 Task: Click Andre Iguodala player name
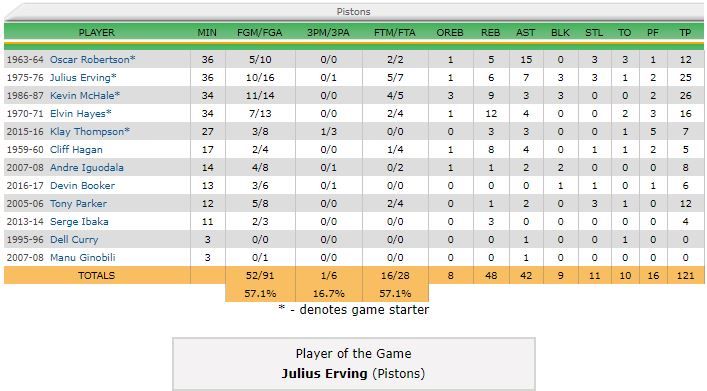[x=87, y=168]
